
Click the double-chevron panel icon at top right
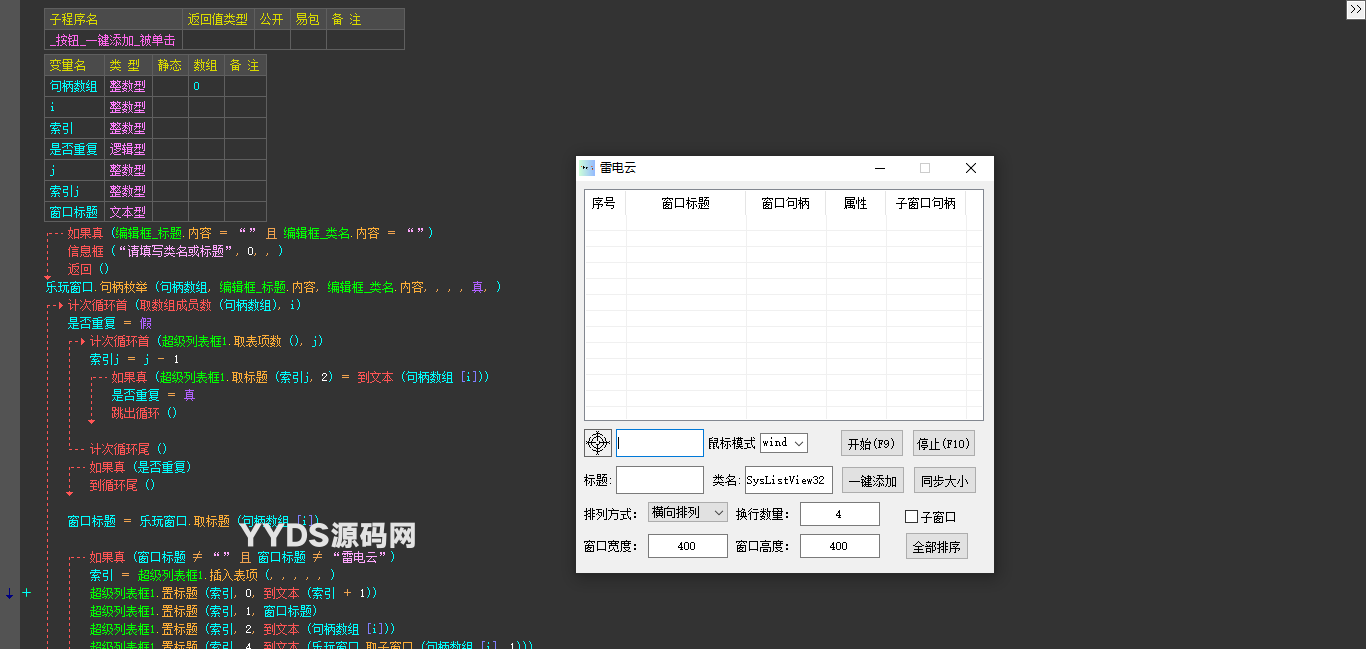1355,9
